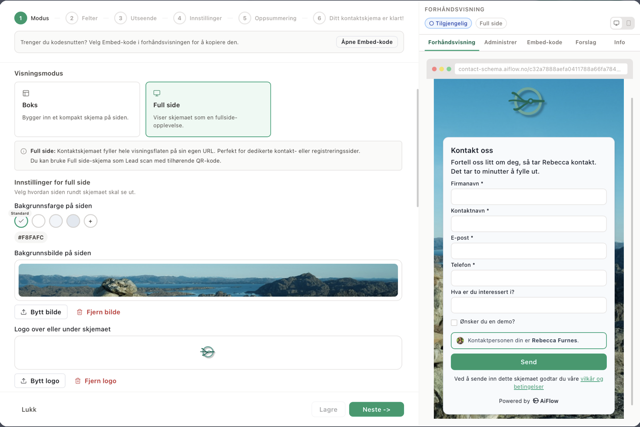The image size is (640, 427).
Task: Go to step 5 Oppsummering
Action: pyautogui.click(x=268, y=18)
